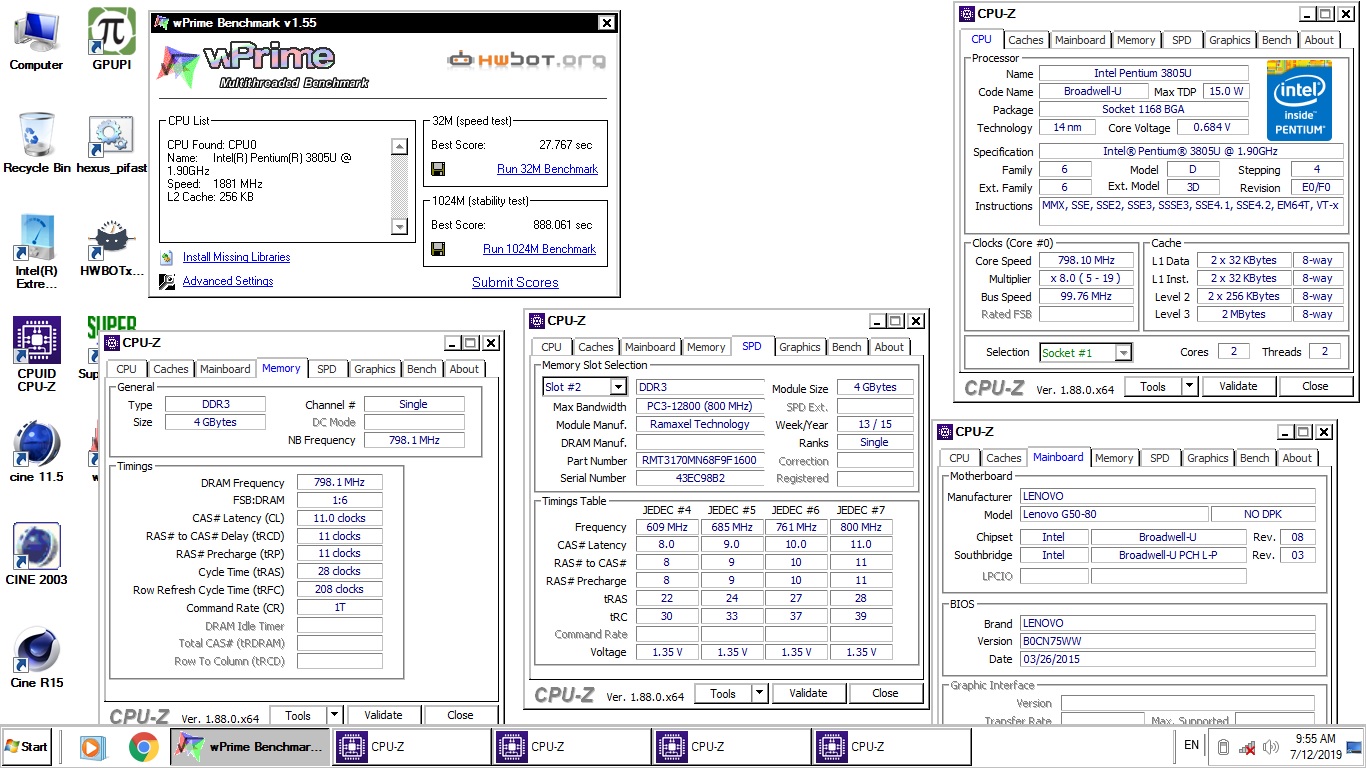
Task: Open SPD tab in Memory window
Action: [327, 369]
